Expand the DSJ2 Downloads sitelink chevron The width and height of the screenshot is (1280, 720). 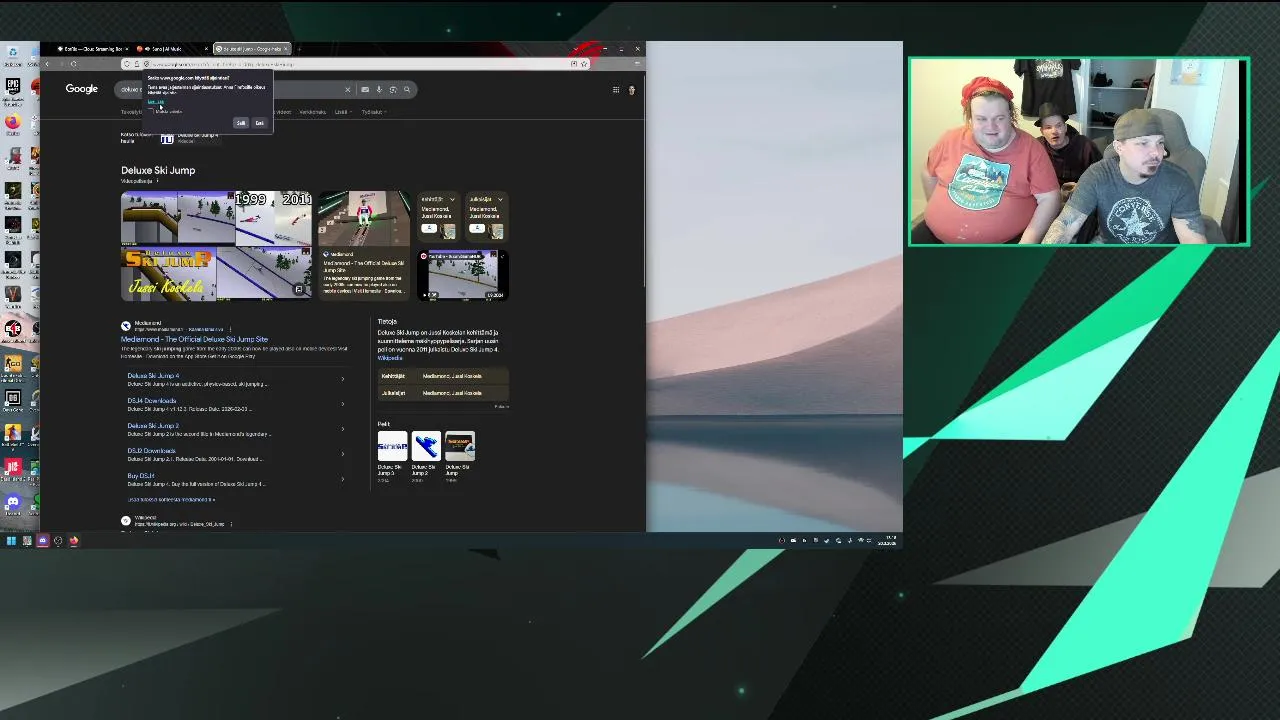coord(343,454)
